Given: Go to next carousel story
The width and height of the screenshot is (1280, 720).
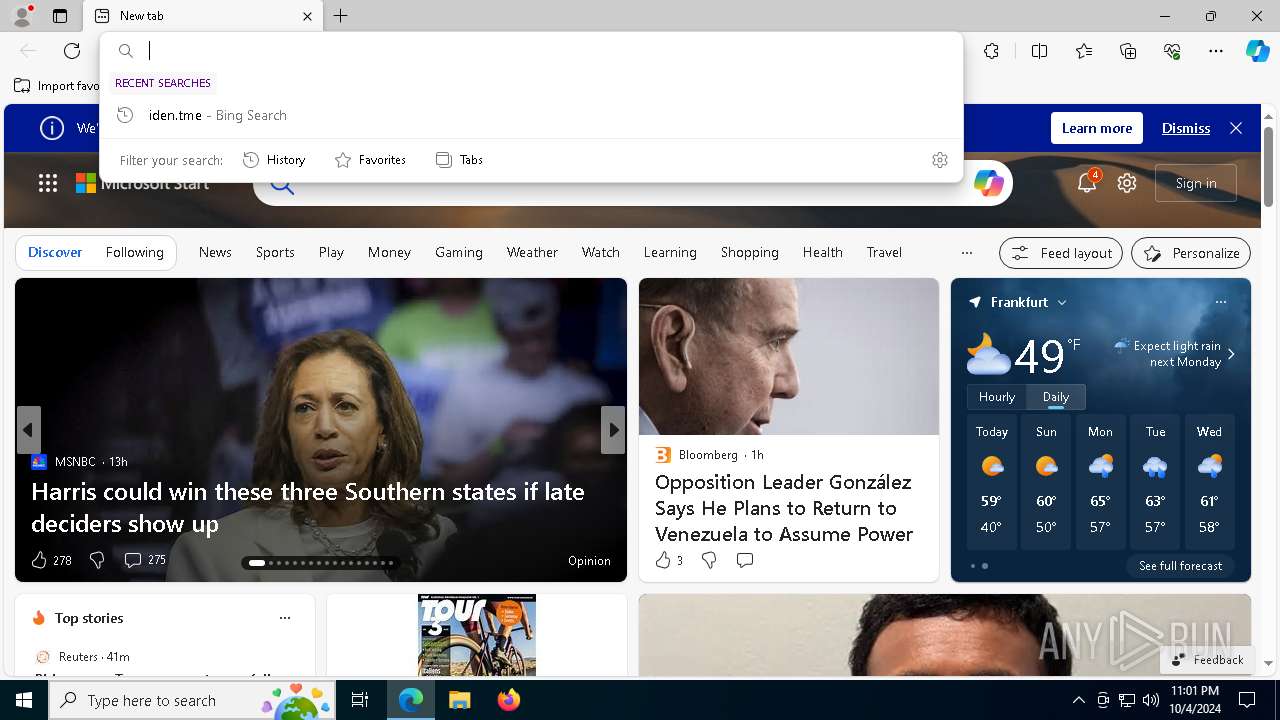Looking at the screenshot, I should coord(613,430).
